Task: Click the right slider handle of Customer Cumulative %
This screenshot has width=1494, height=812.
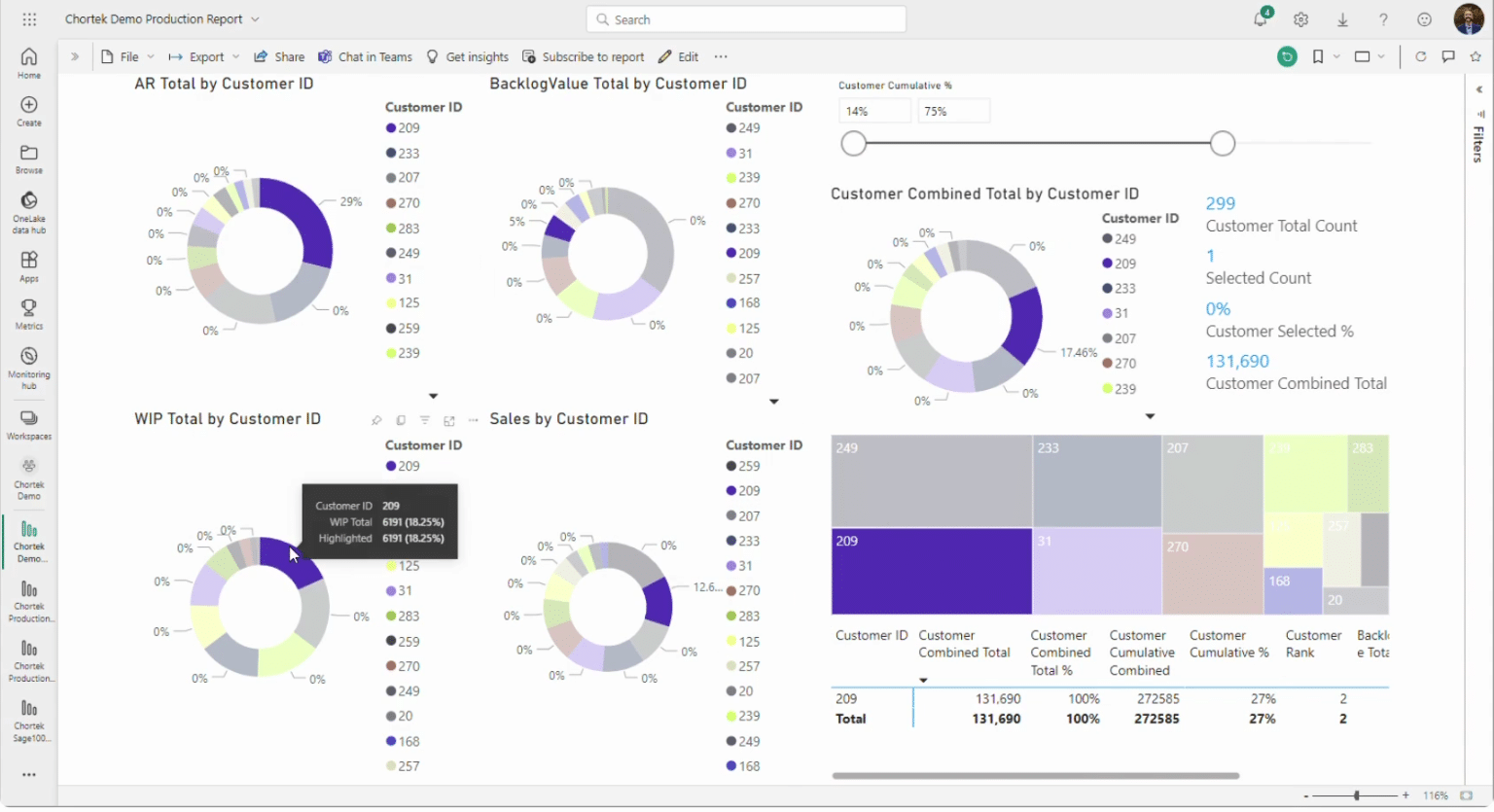Action: 1223,144
